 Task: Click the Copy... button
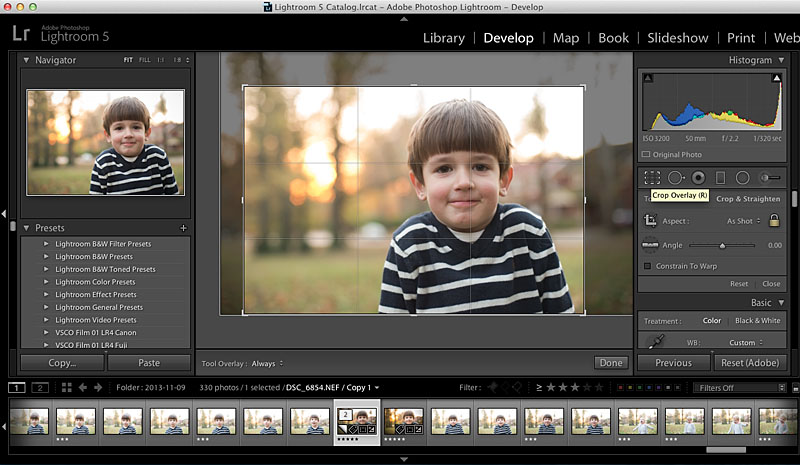62,363
